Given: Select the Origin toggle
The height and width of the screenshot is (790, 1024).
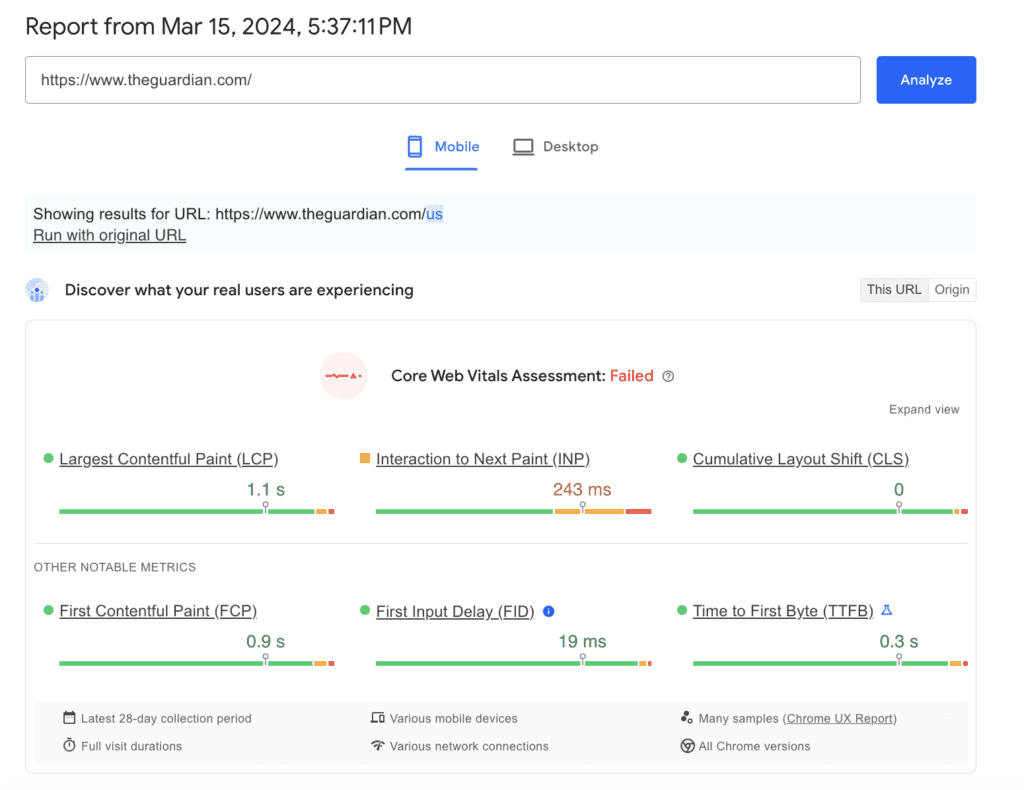Looking at the screenshot, I should pos(952,289).
